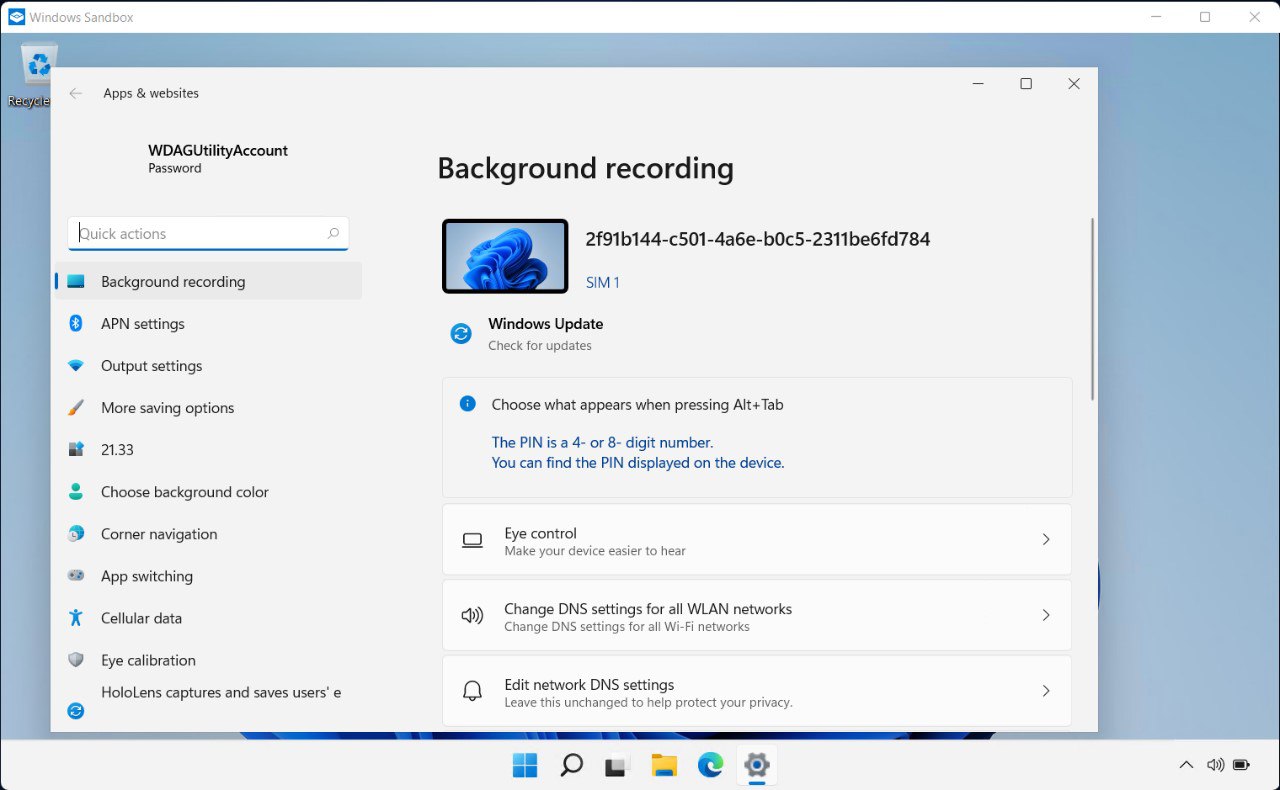The height and width of the screenshot is (790, 1280).
Task: Open taskbar Search
Action: coord(571,766)
